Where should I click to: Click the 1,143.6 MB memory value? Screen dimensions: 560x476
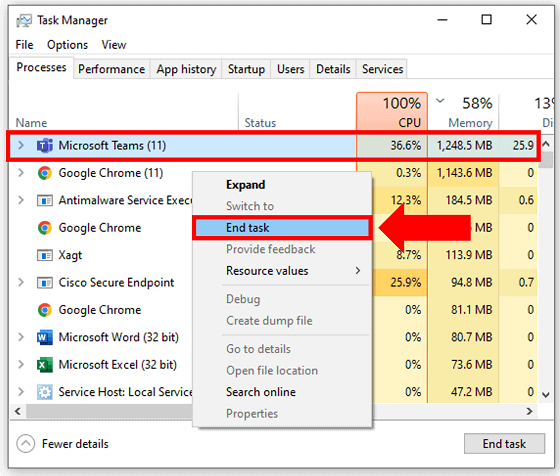point(464,173)
